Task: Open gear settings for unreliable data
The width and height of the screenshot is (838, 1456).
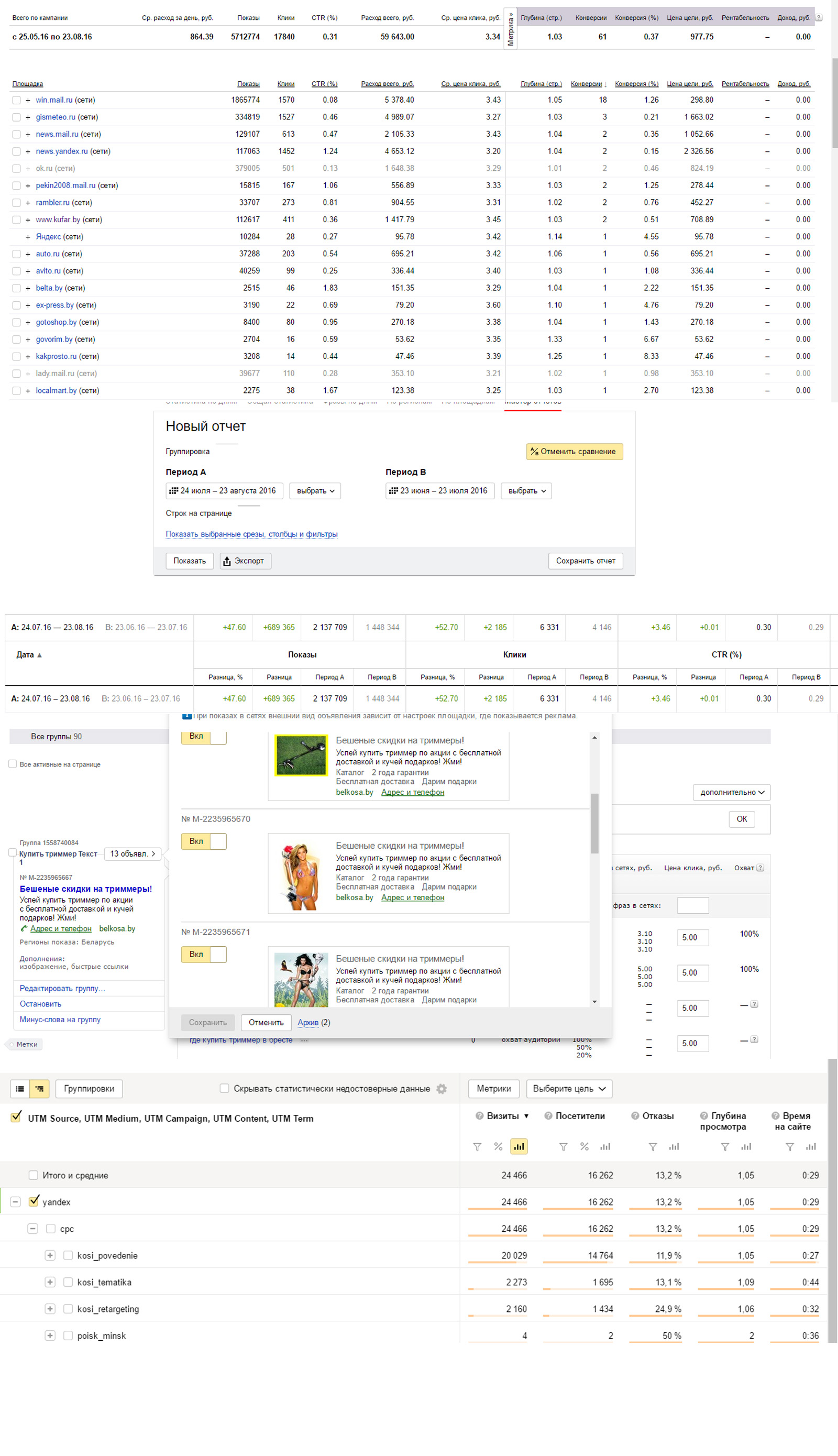Action: (442, 1088)
